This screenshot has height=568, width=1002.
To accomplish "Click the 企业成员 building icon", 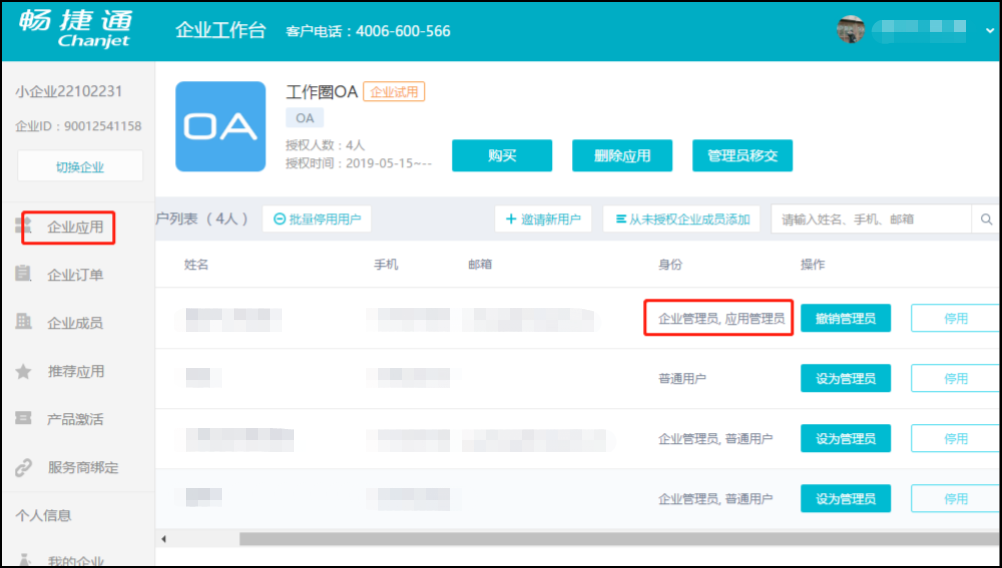I will [x=23, y=321].
